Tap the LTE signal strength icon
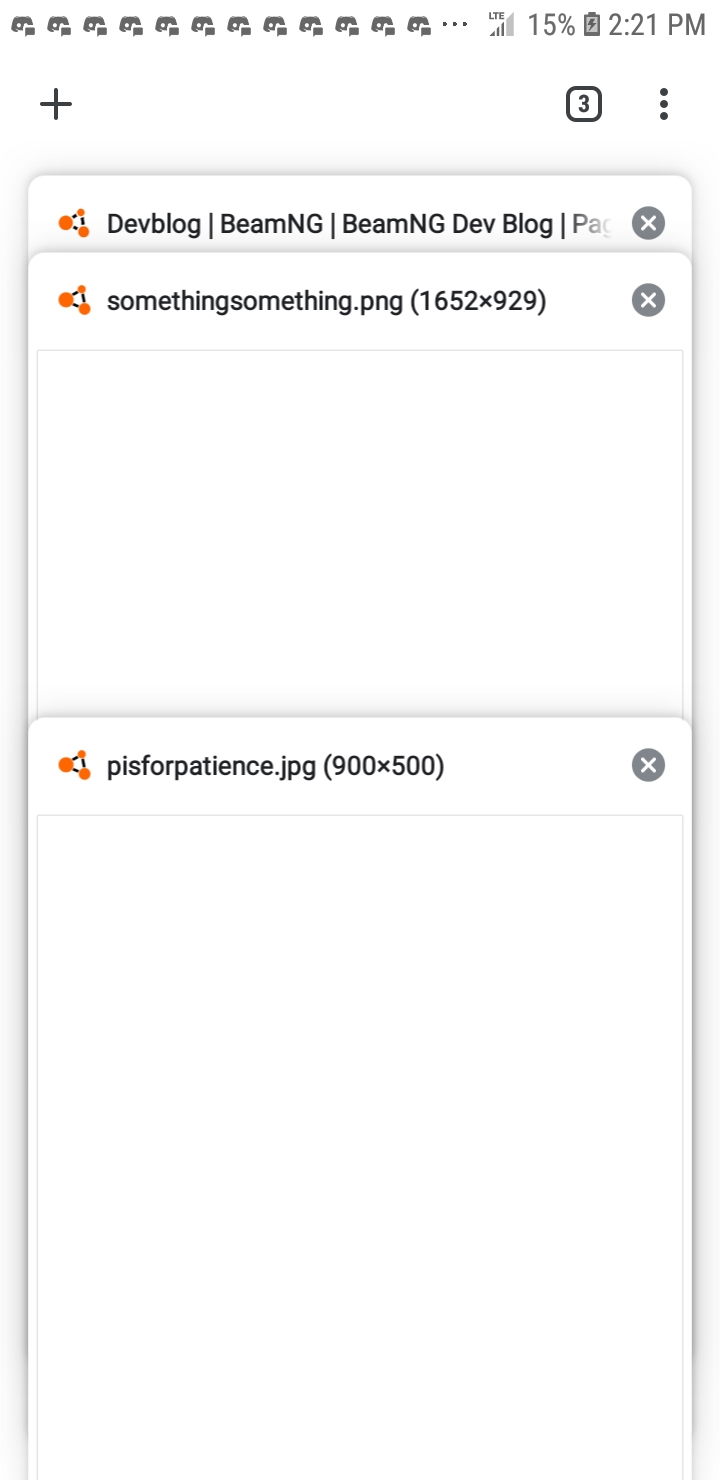Image resolution: width=720 pixels, height=1480 pixels. click(500, 24)
